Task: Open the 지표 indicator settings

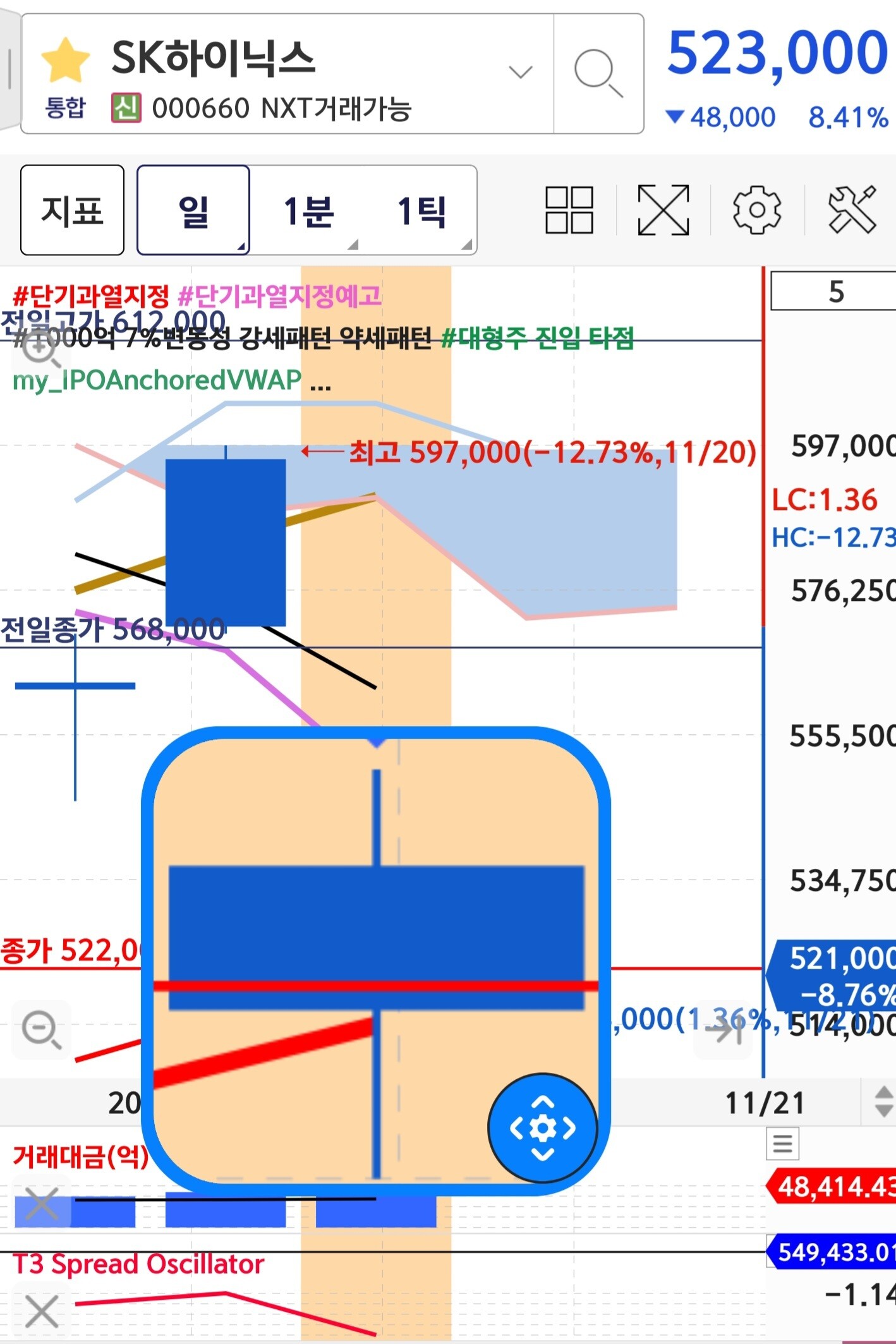Action: tap(72, 210)
